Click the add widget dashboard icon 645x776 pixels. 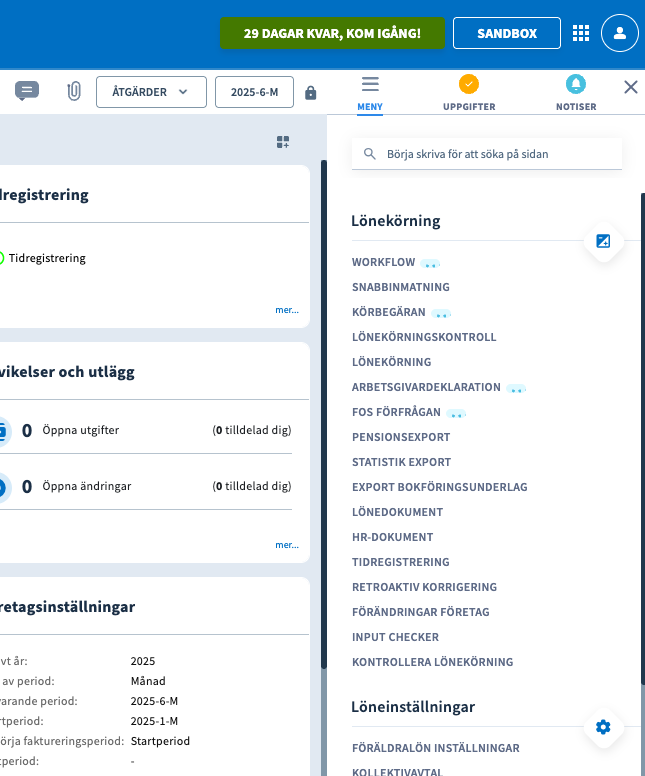[283, 142]
